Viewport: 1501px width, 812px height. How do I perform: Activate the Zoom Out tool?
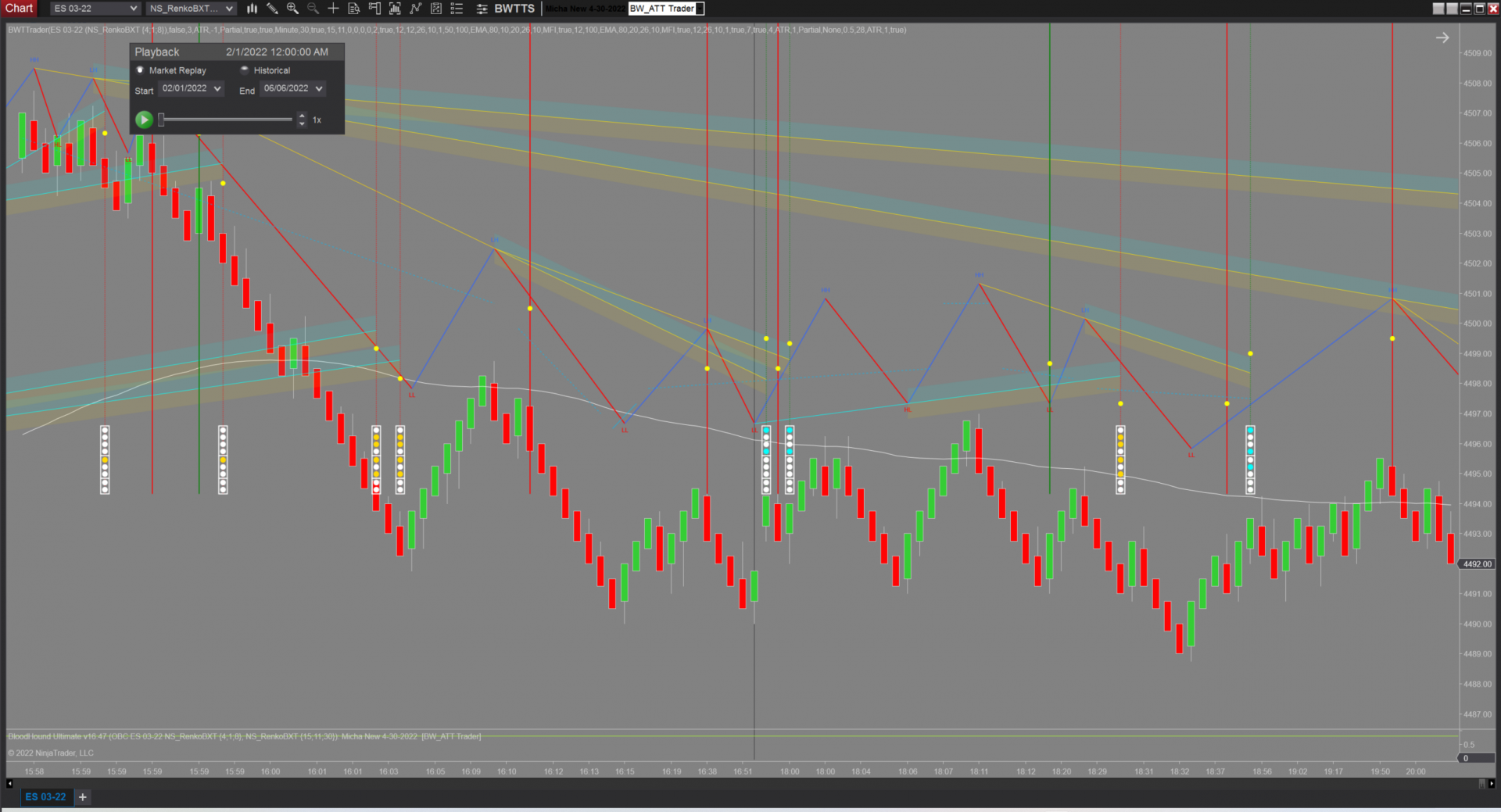(x=313, y=9)
